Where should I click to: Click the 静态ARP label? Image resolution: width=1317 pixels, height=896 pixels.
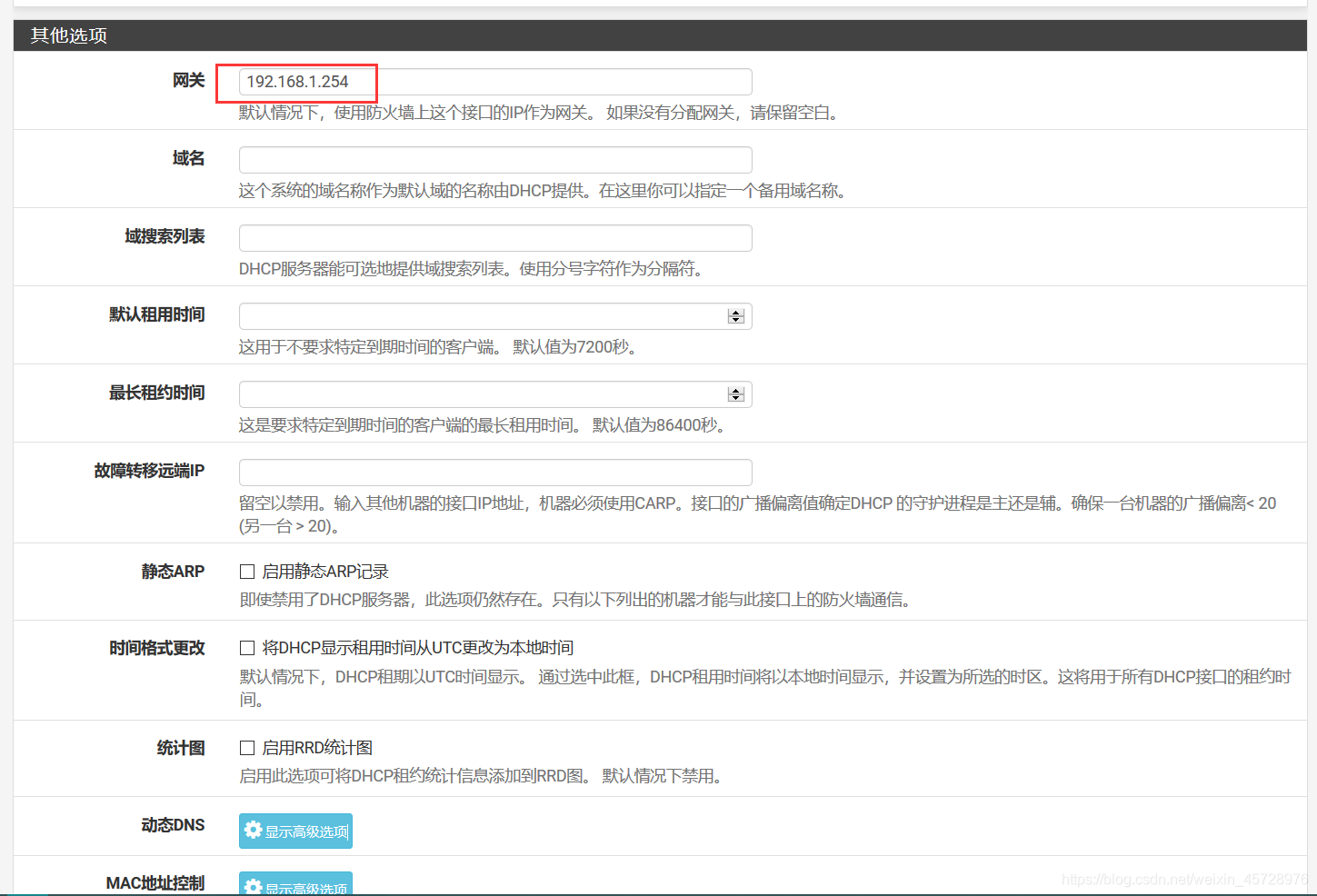pyautogui.click(x=173, y=572)
